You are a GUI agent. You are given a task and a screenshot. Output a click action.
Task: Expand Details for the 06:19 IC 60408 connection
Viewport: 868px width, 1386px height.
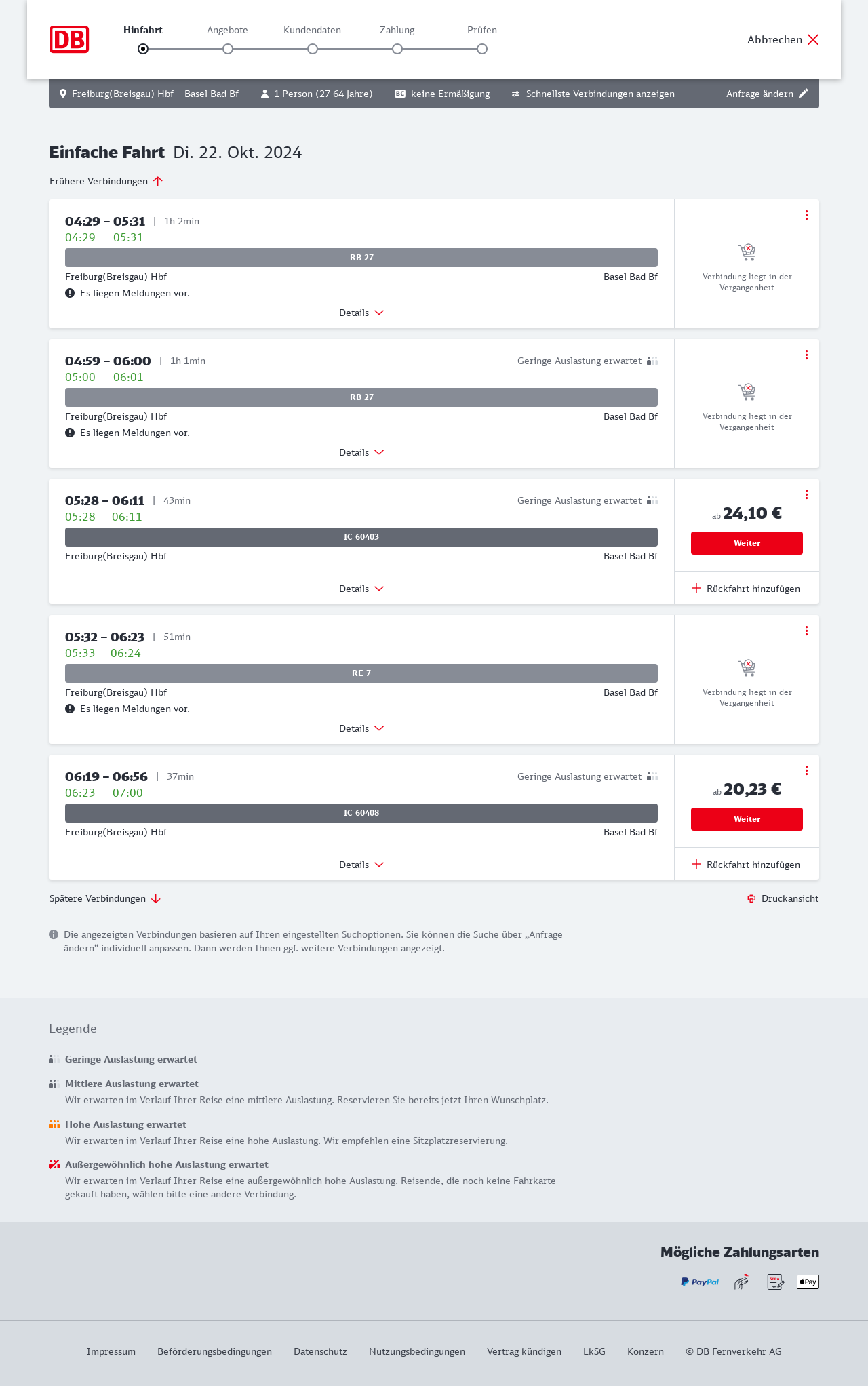pyautogui.click(x=361, y=865)
